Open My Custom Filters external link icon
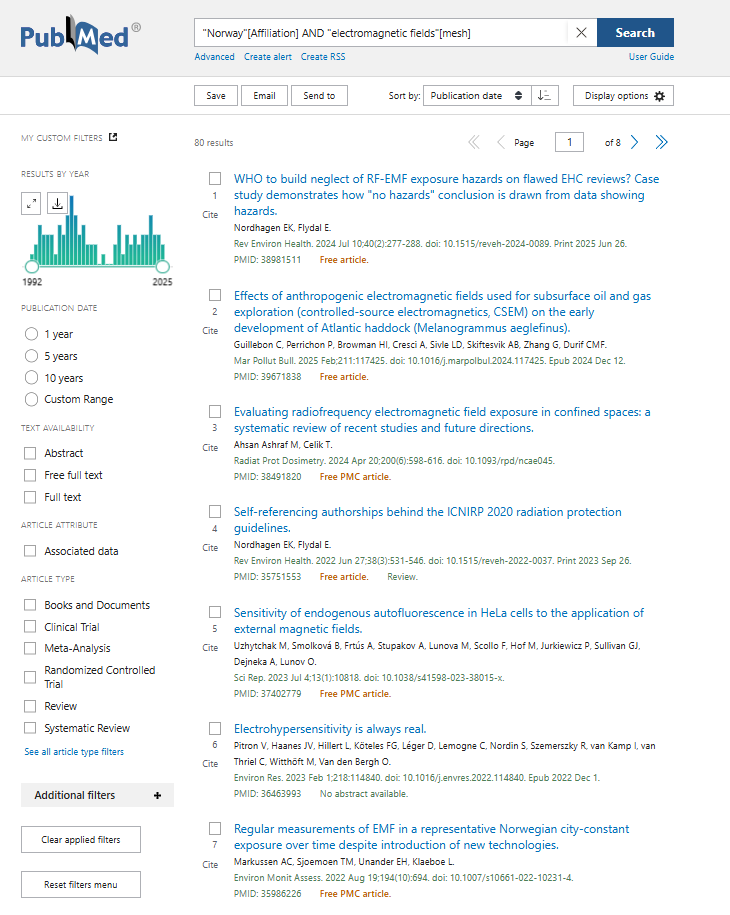 coord(113,137)
